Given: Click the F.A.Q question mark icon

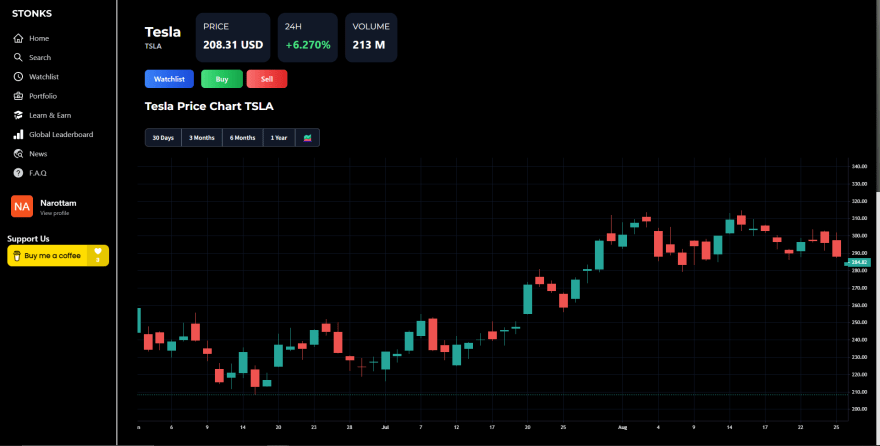Looking at the screenshot, I should (18, 173).
